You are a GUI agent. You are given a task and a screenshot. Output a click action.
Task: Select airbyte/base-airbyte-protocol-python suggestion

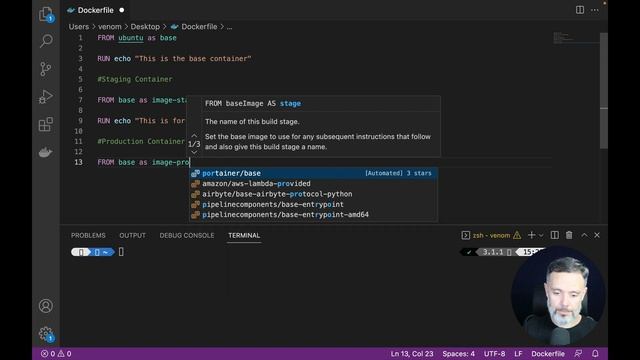click(x=313, y=194)
